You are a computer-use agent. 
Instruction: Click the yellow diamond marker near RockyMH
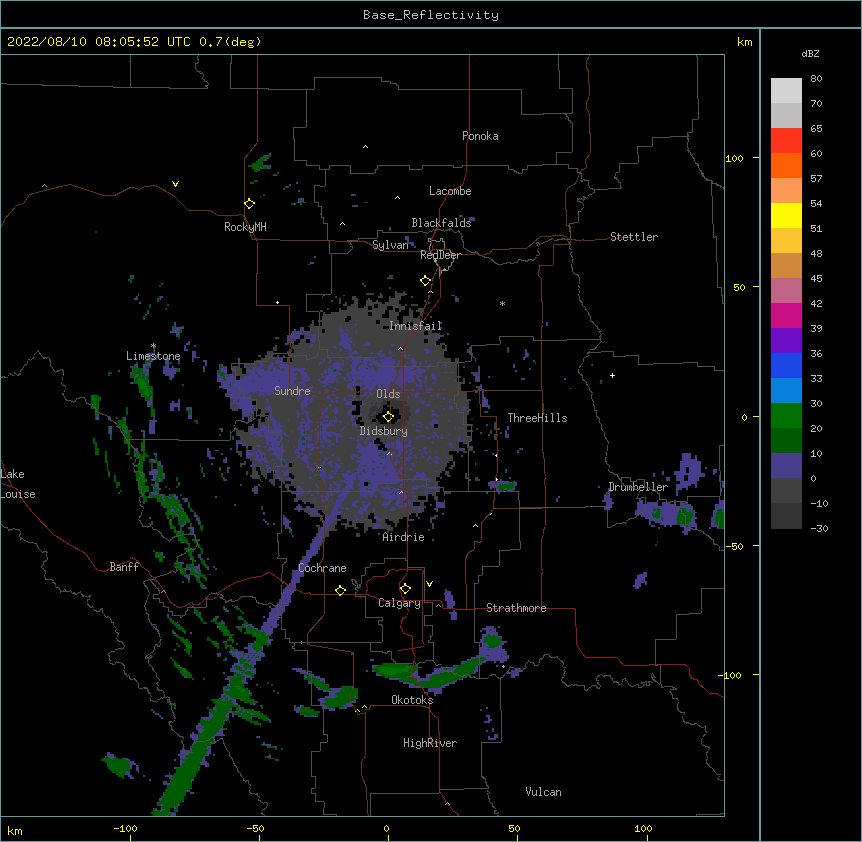pos(250,204)
